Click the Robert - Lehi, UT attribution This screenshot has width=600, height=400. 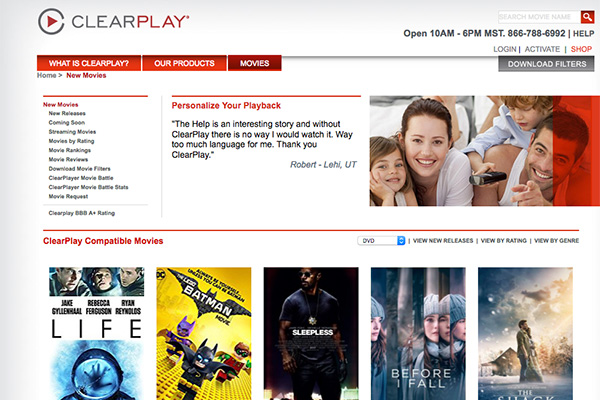pos(323,165)
